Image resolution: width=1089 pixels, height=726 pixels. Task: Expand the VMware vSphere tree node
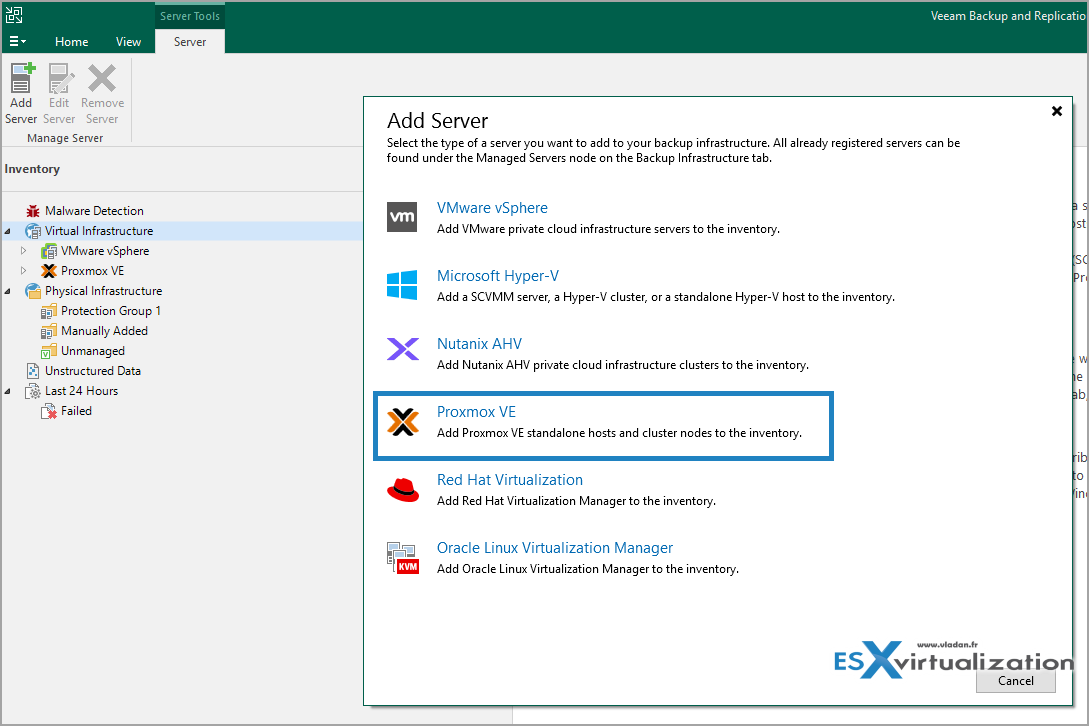24,251
